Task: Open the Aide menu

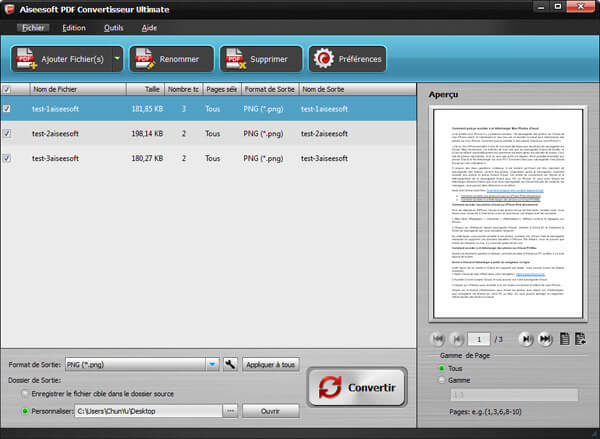Action: (x=149, y=28)
